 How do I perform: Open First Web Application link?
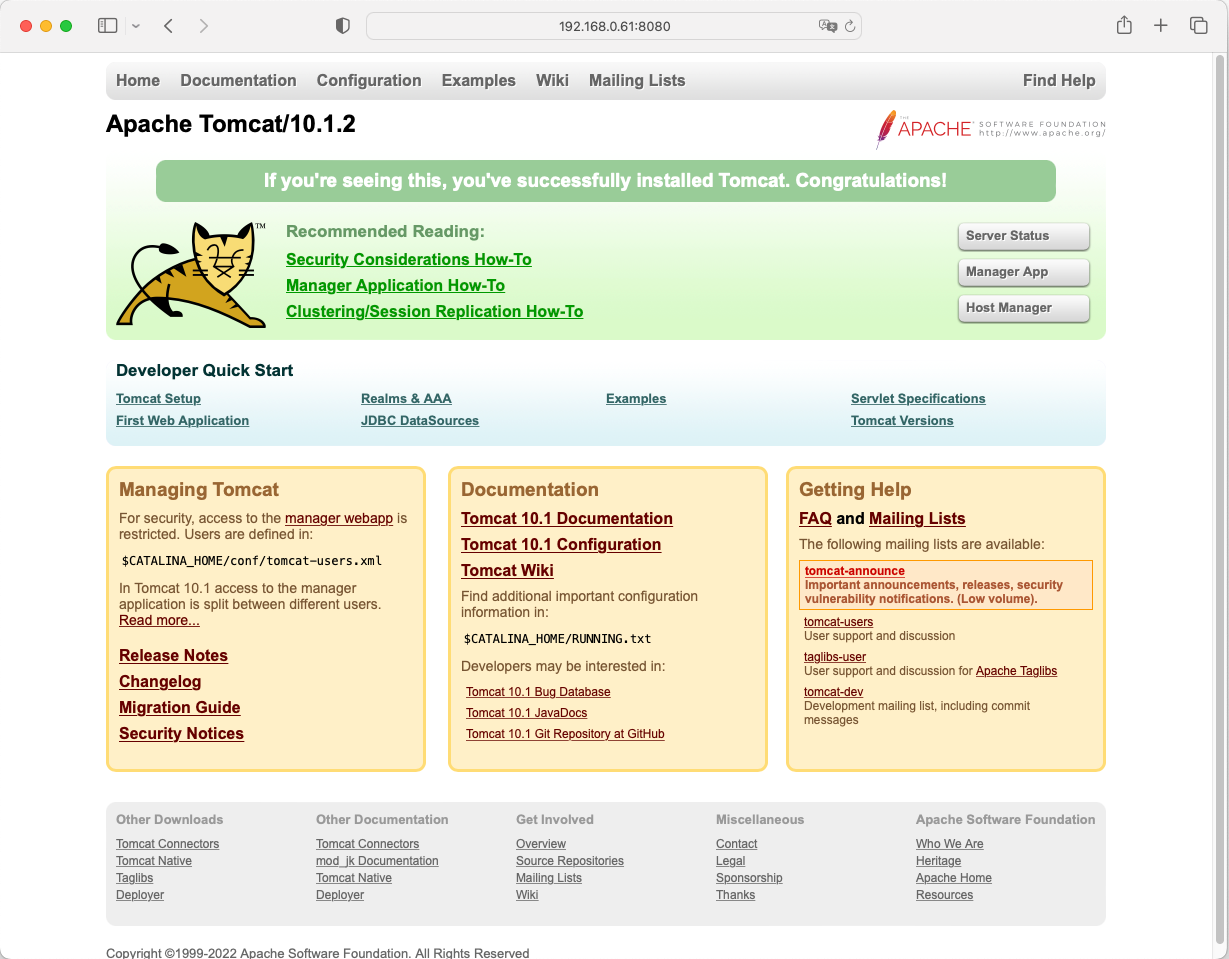click(182, 420)
